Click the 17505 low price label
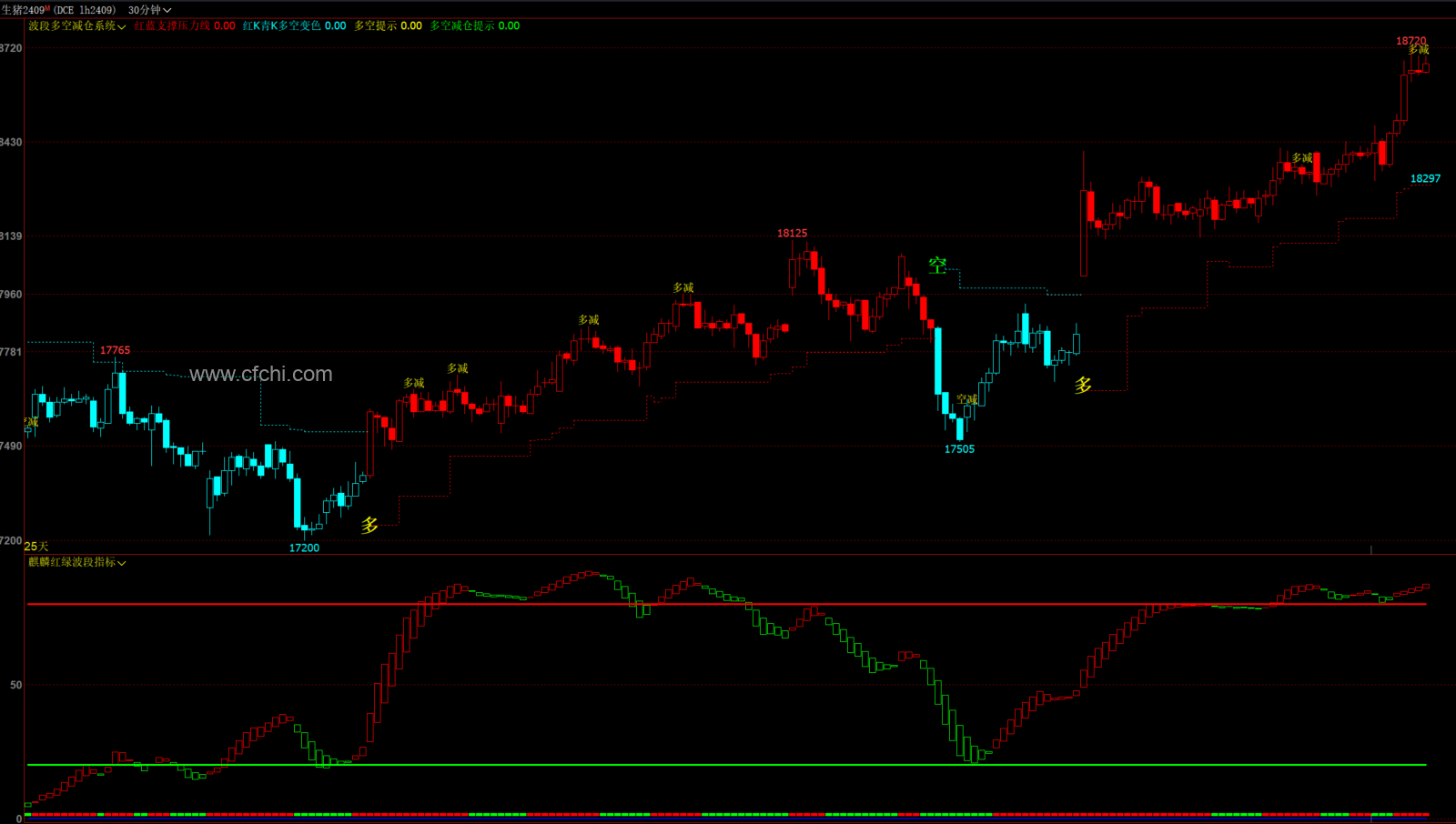 coord(959,448)
